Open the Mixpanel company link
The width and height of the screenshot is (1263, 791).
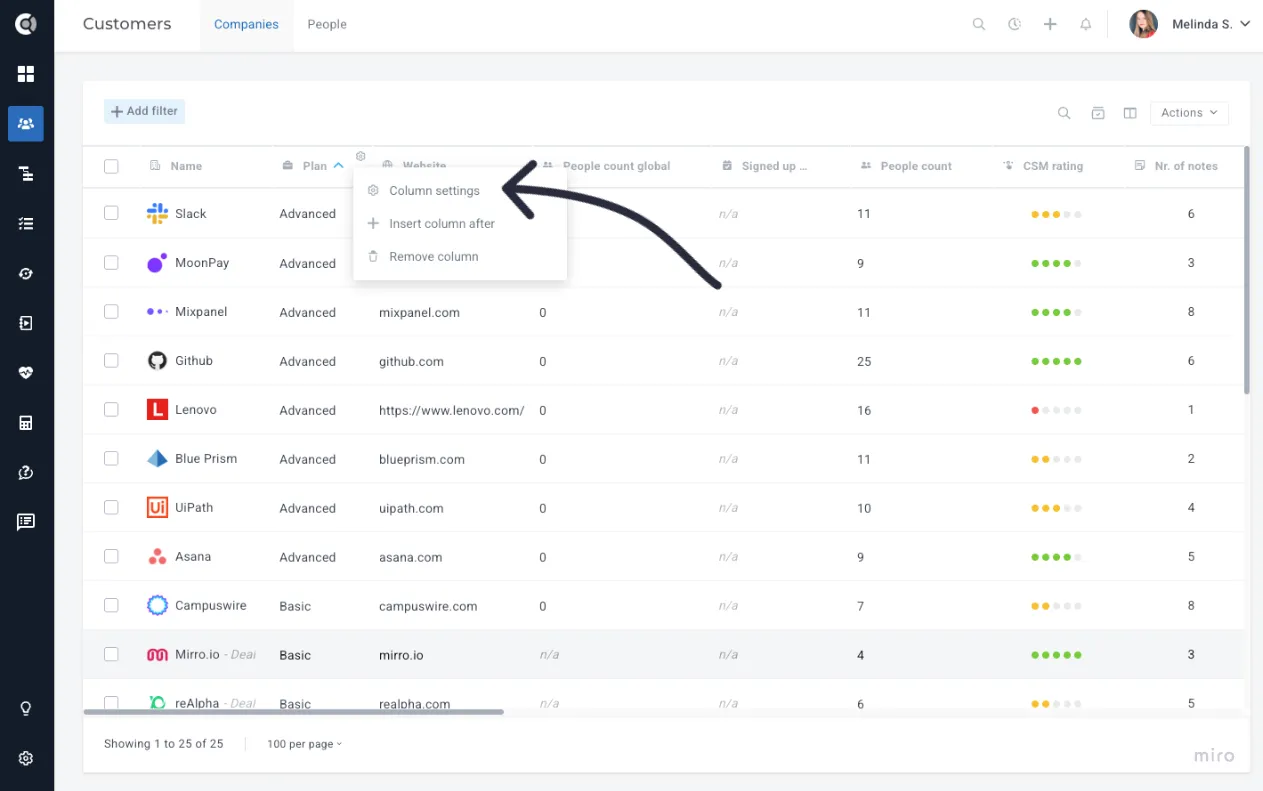(201, 312)
